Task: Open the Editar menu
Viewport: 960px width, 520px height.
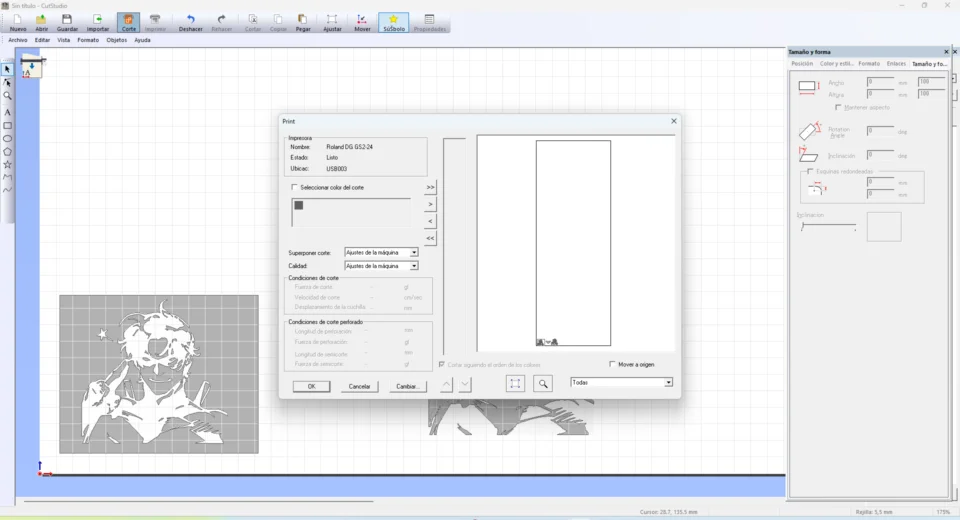Action: pos(42,40)
